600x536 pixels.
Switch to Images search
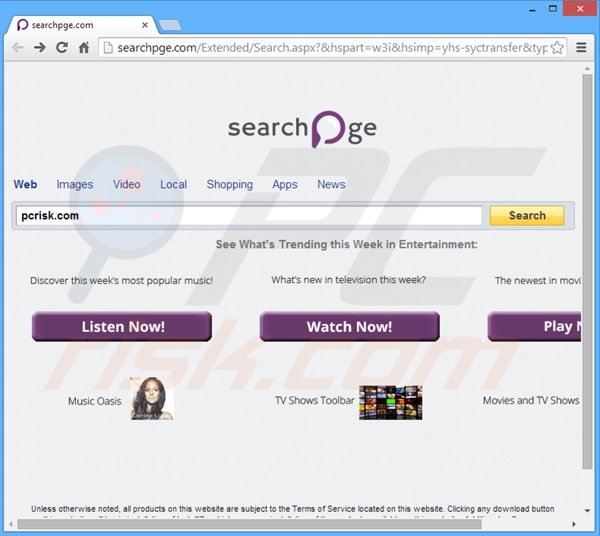[x=75, y=184]
